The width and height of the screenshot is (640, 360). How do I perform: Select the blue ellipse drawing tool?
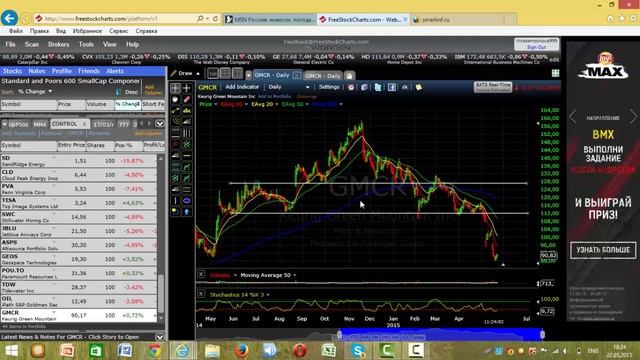pyautogui.click(x=187, y=200)
